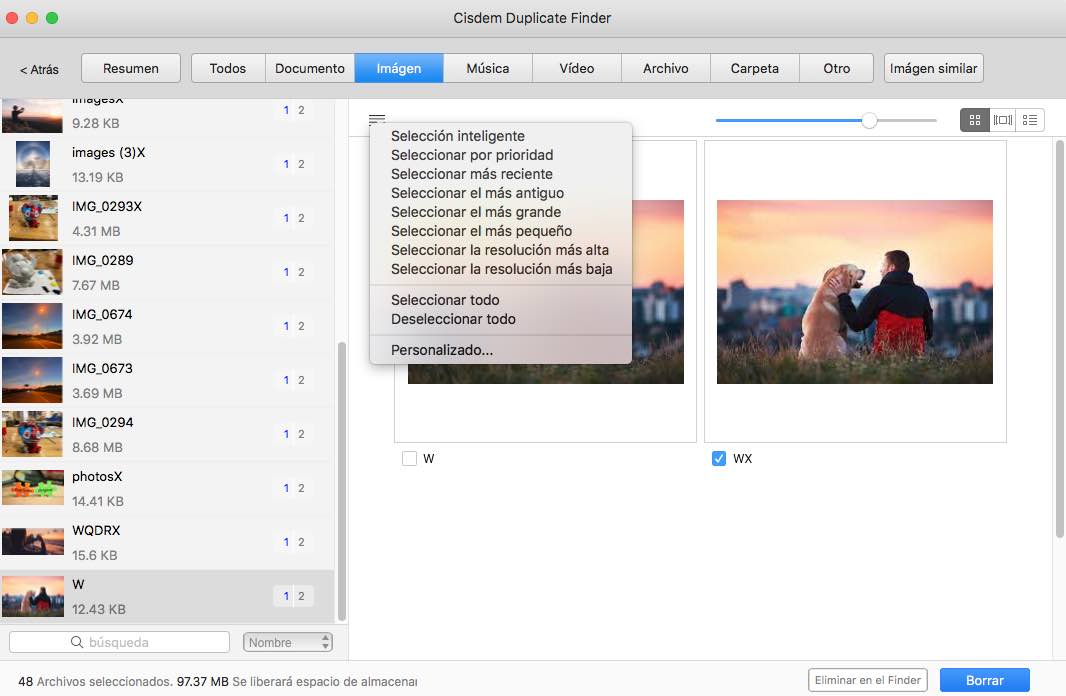
Task: Switch to the Documento tab
Action: pyautogui.click(x=310, y=68)
